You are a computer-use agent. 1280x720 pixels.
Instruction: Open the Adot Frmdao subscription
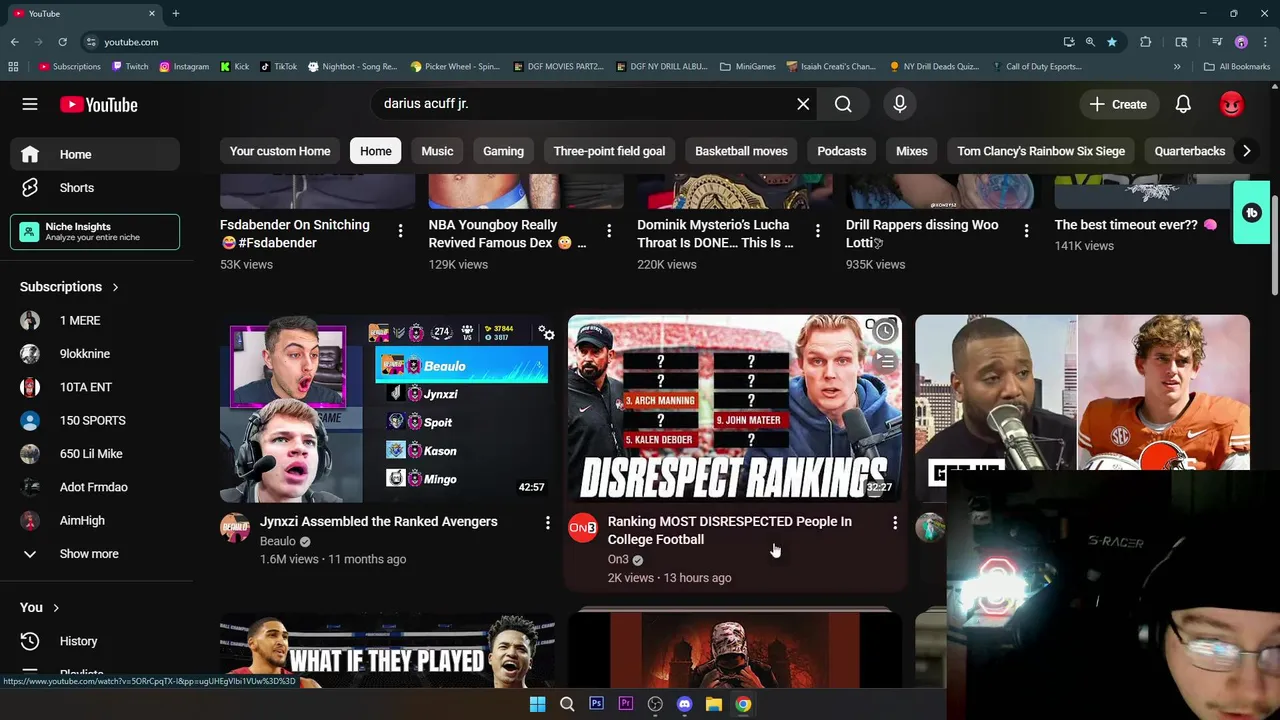click(x=95, y=487)
